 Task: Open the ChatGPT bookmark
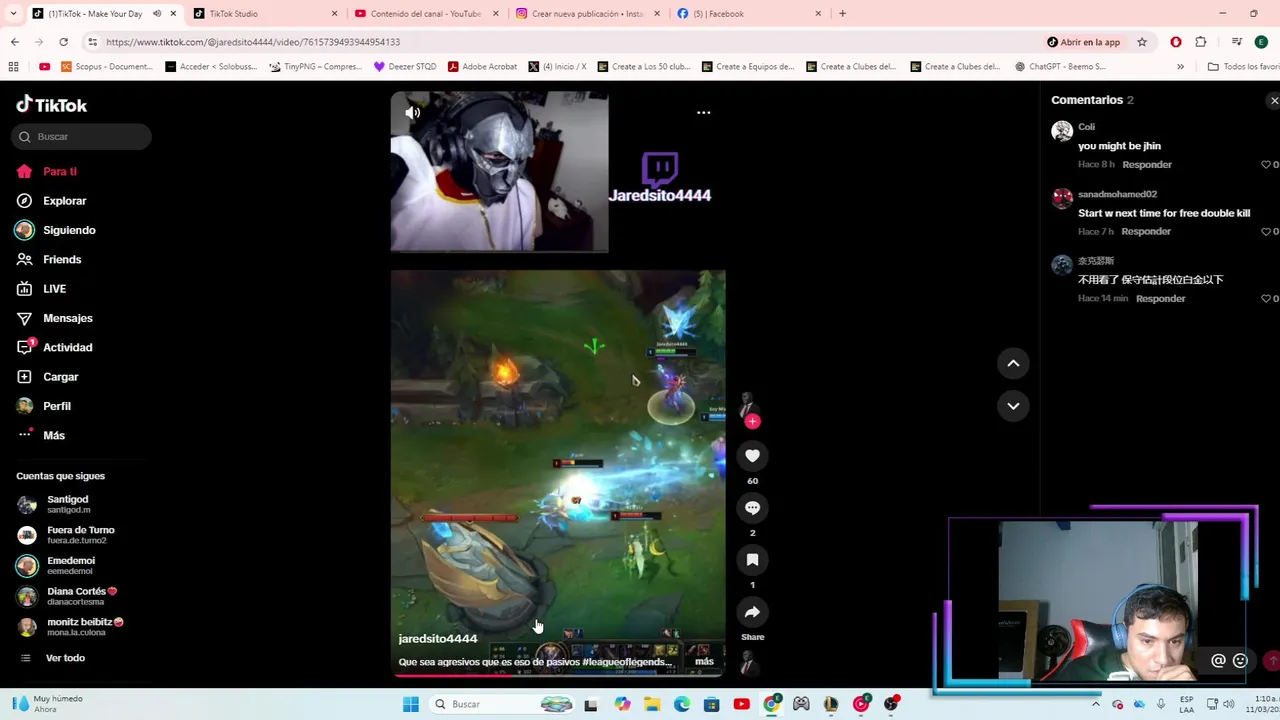pyautogui.click(x=1059, y=67)
